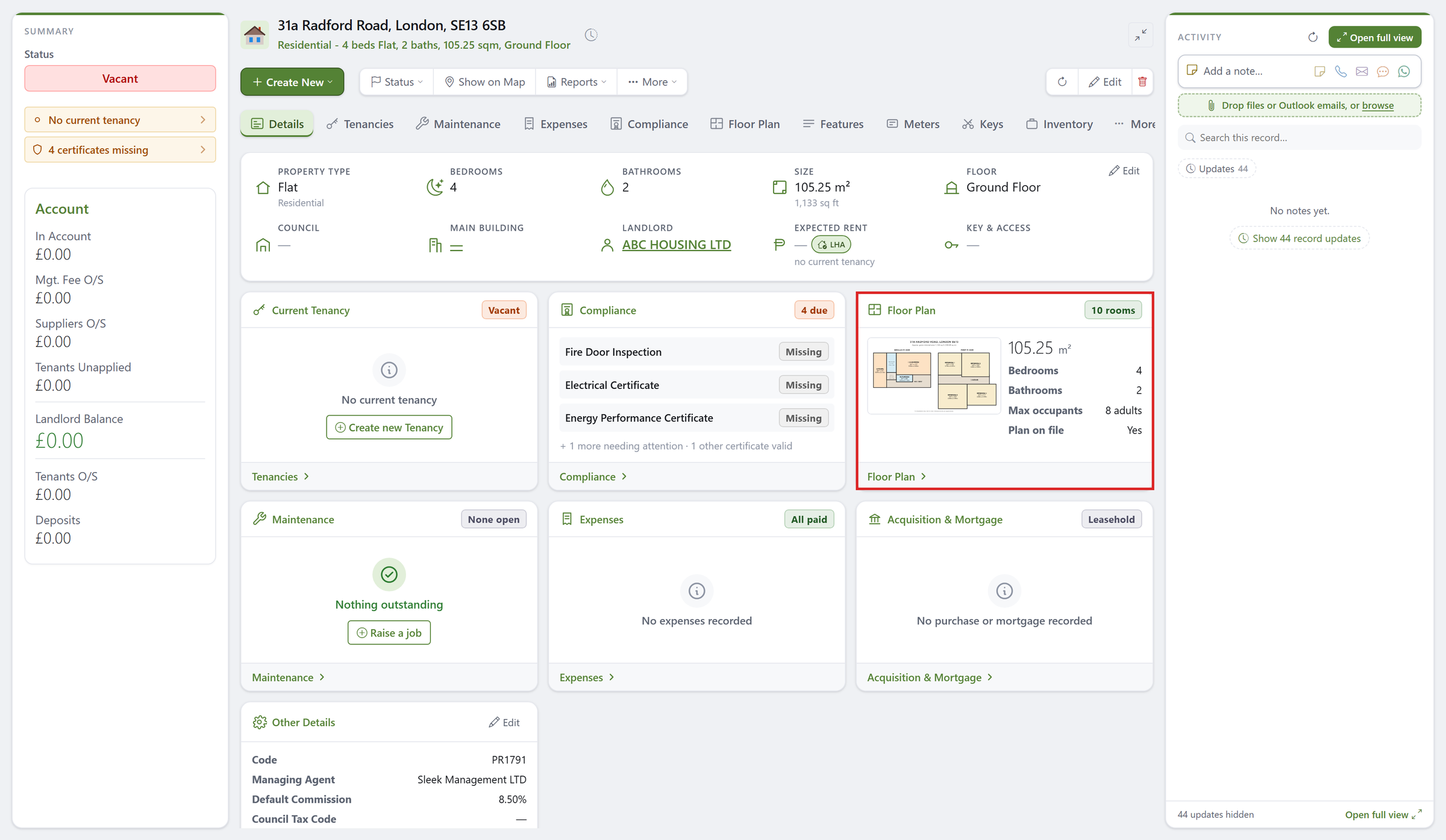Click Show on Map button
1446x840 pixels.
pyautogui.click(x=484, y=82)
